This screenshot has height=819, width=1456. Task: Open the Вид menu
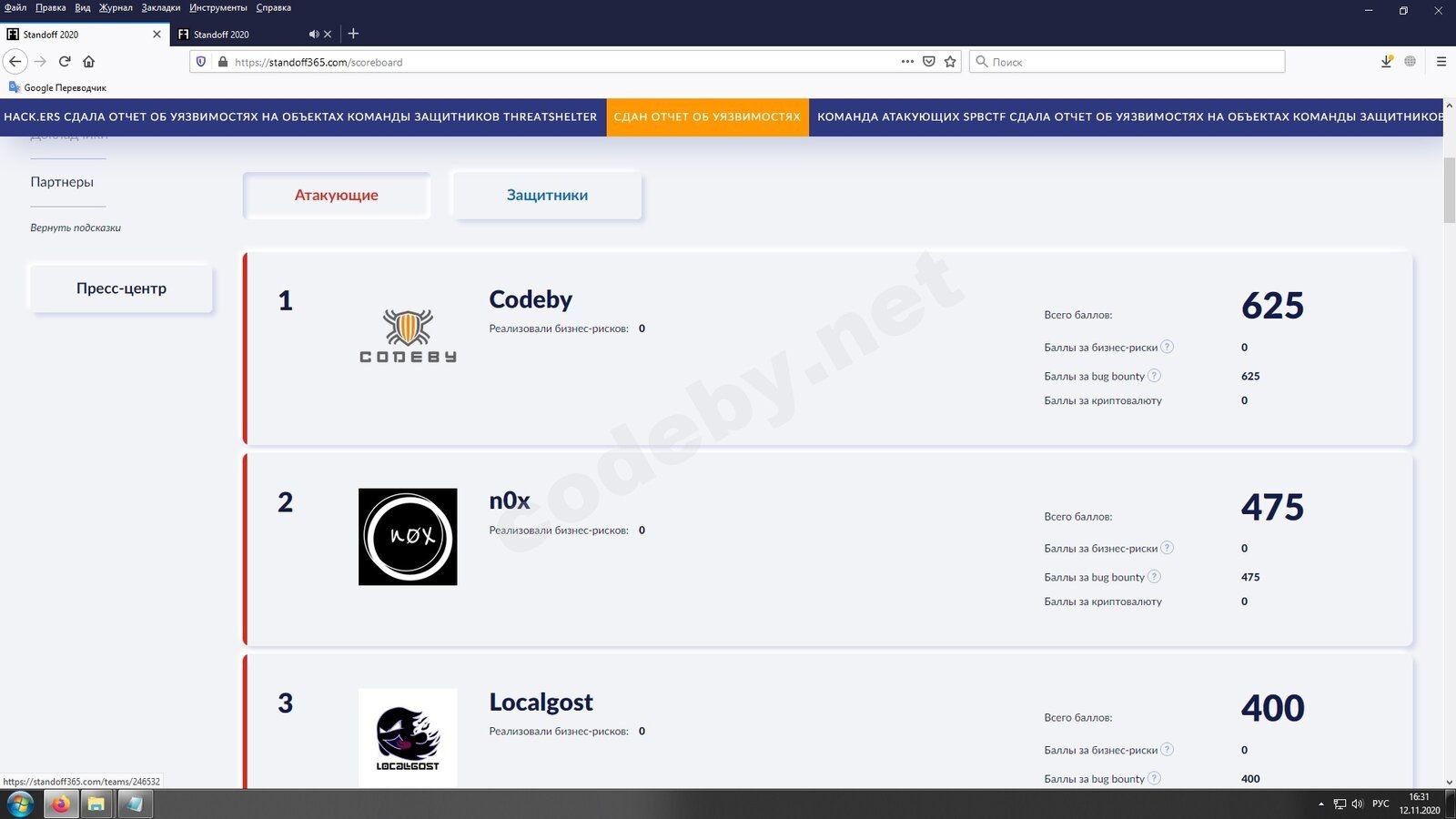coord(83,8)
